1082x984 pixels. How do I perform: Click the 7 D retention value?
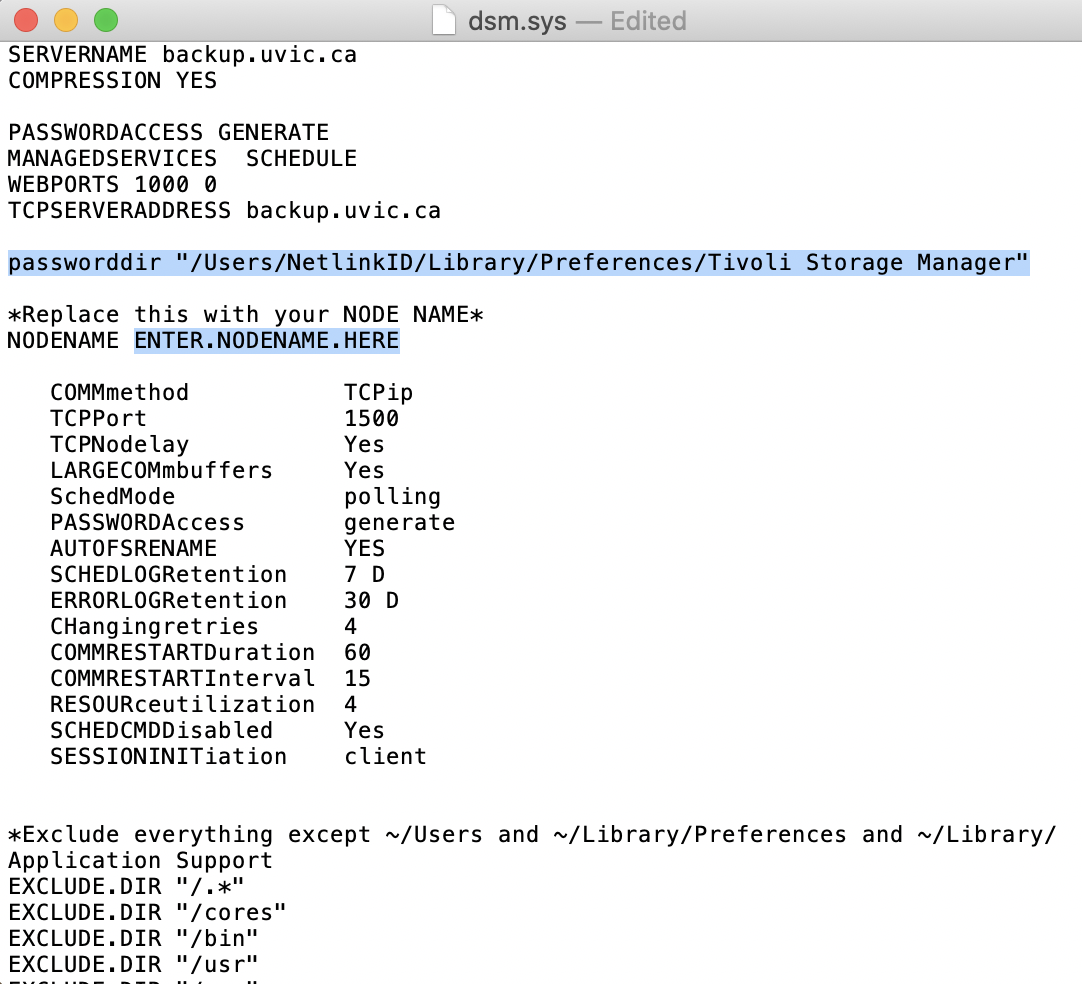coord(364,575)
